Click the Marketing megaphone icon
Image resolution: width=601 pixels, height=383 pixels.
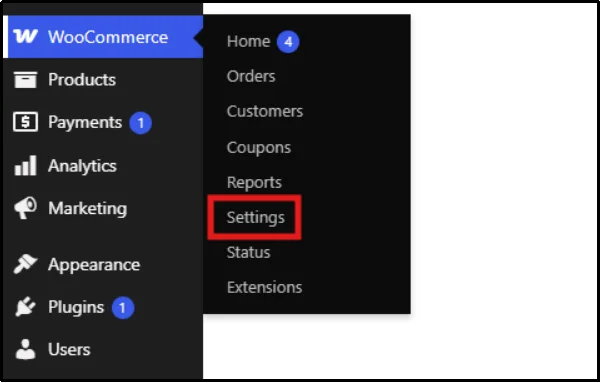point(25,208)
